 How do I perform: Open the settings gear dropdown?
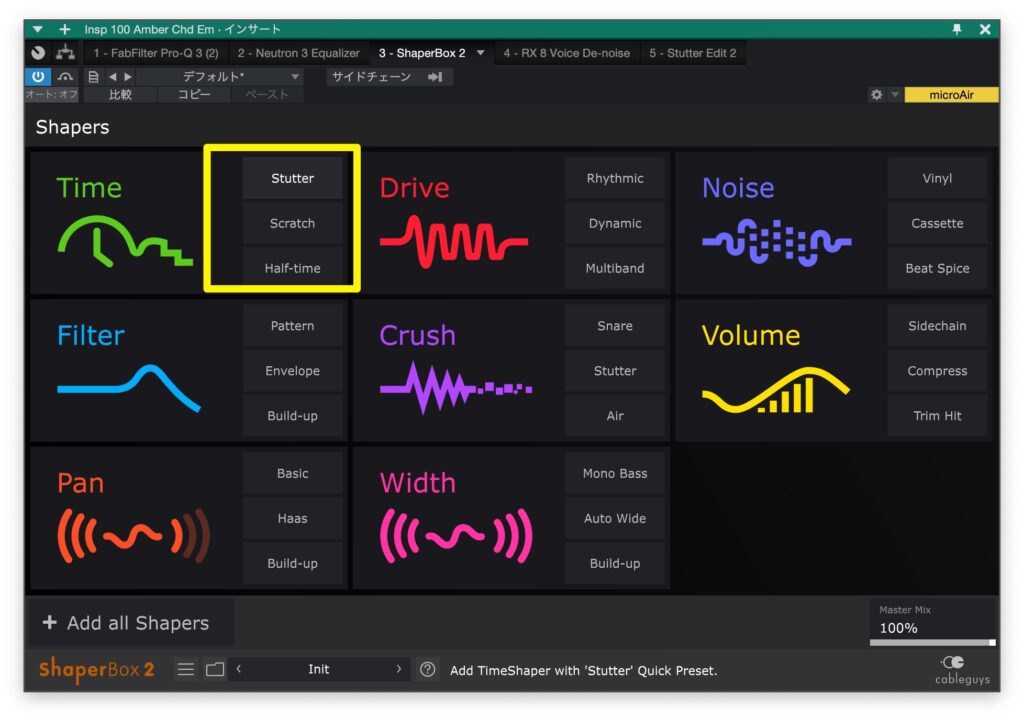[883, 95]
